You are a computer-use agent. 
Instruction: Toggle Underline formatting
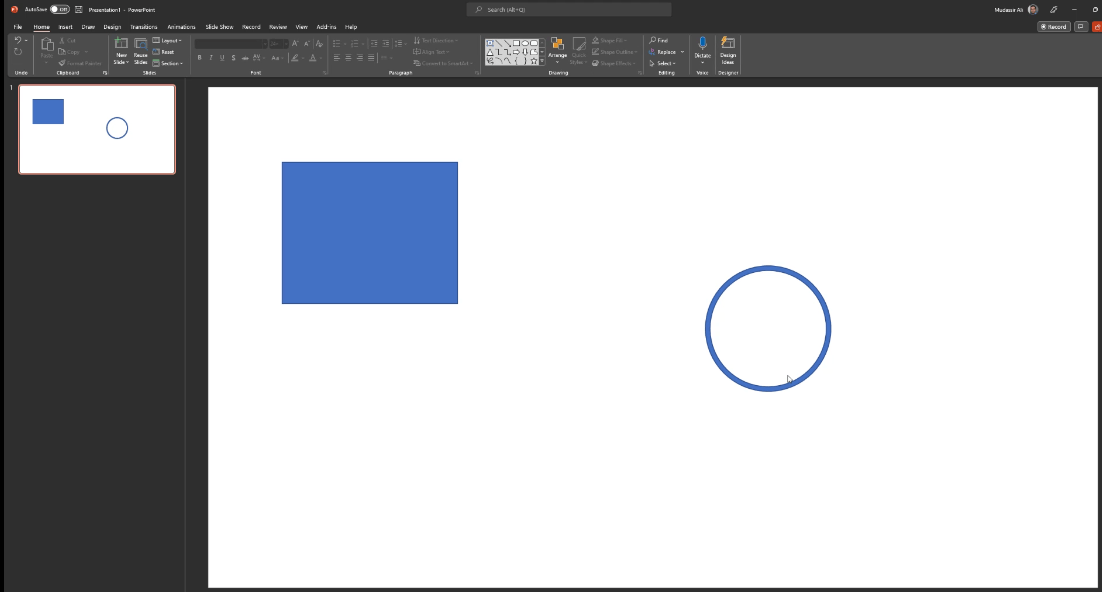tap(222, 58)
